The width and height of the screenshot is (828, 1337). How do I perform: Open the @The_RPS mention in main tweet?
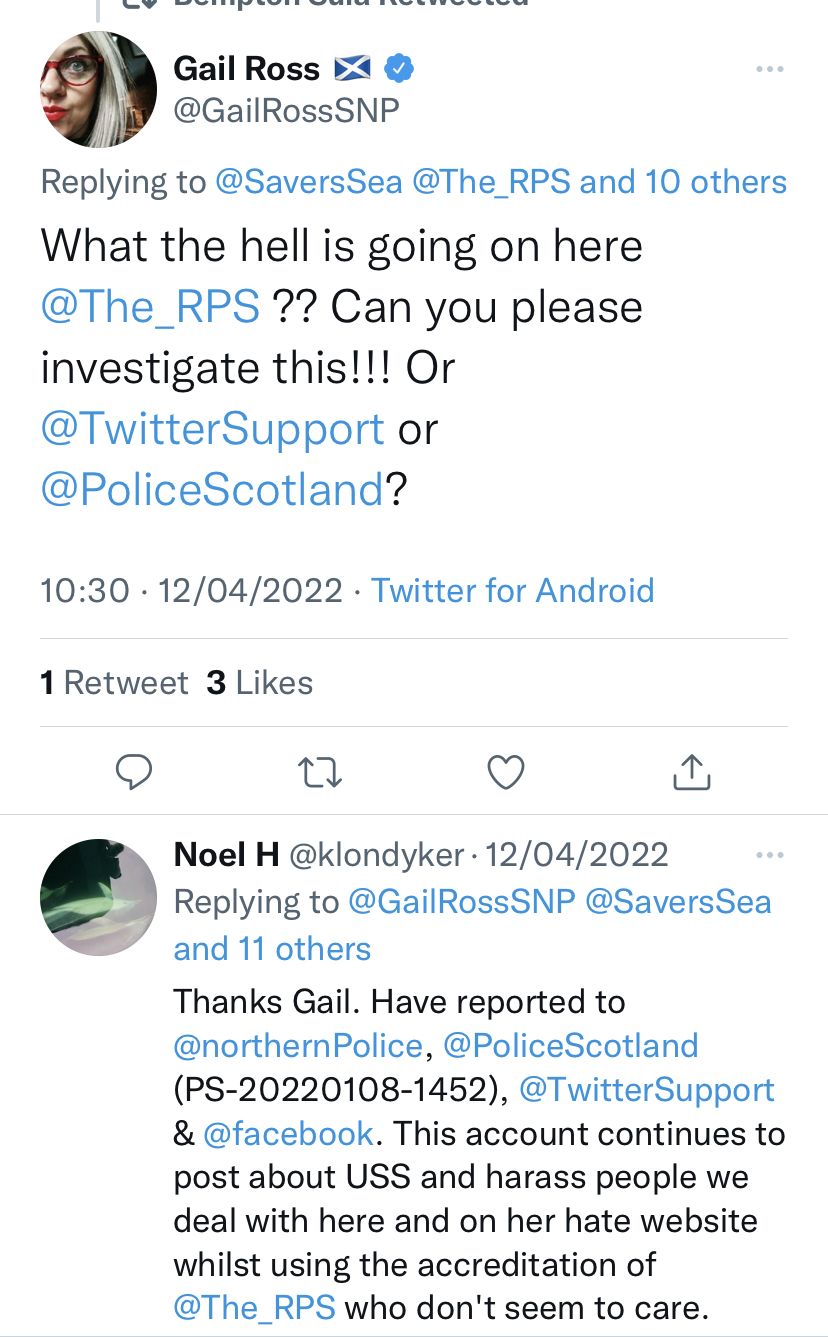coord(150,307)
